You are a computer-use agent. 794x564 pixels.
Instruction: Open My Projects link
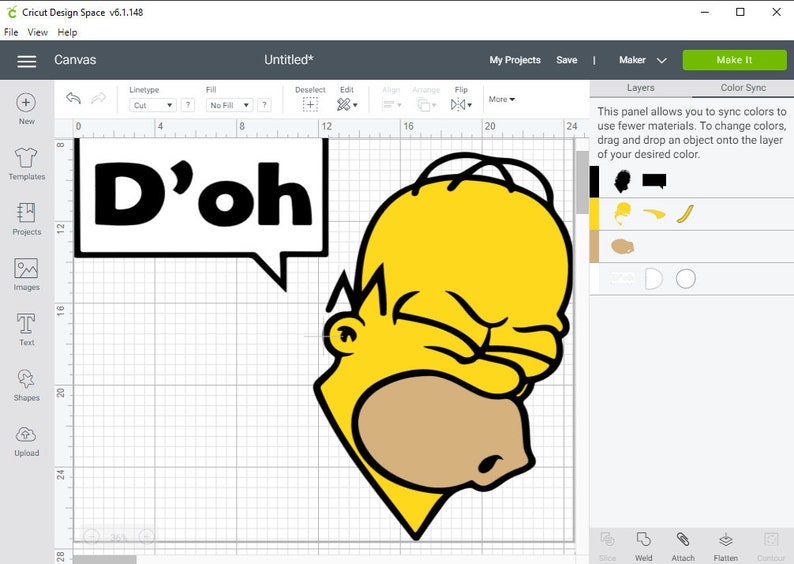(x=514, y=60)
